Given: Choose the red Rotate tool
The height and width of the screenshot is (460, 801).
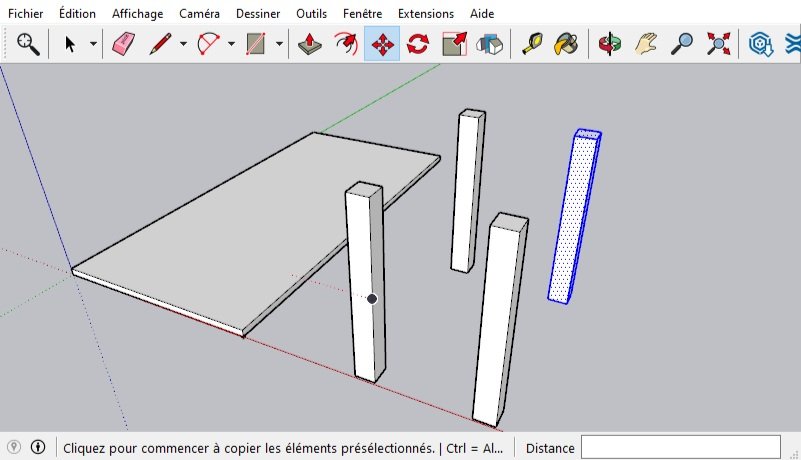Looking at the screenshot, I should tap(418, 44).
